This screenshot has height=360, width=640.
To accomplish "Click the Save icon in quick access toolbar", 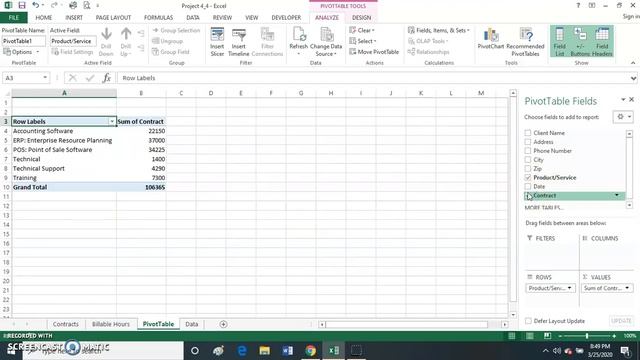I will pos(22,5).
